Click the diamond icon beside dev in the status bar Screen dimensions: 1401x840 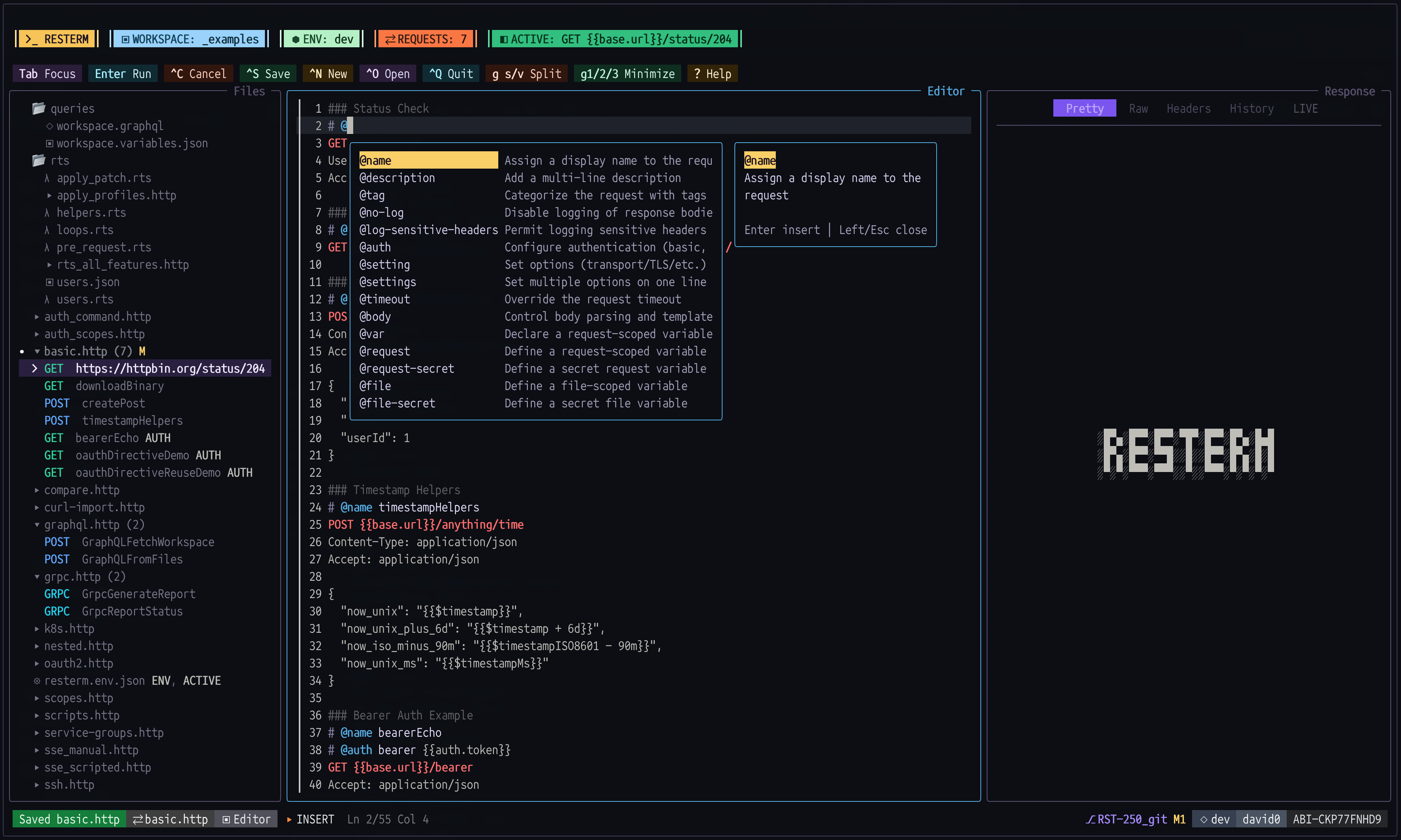tap(1204, 819)
